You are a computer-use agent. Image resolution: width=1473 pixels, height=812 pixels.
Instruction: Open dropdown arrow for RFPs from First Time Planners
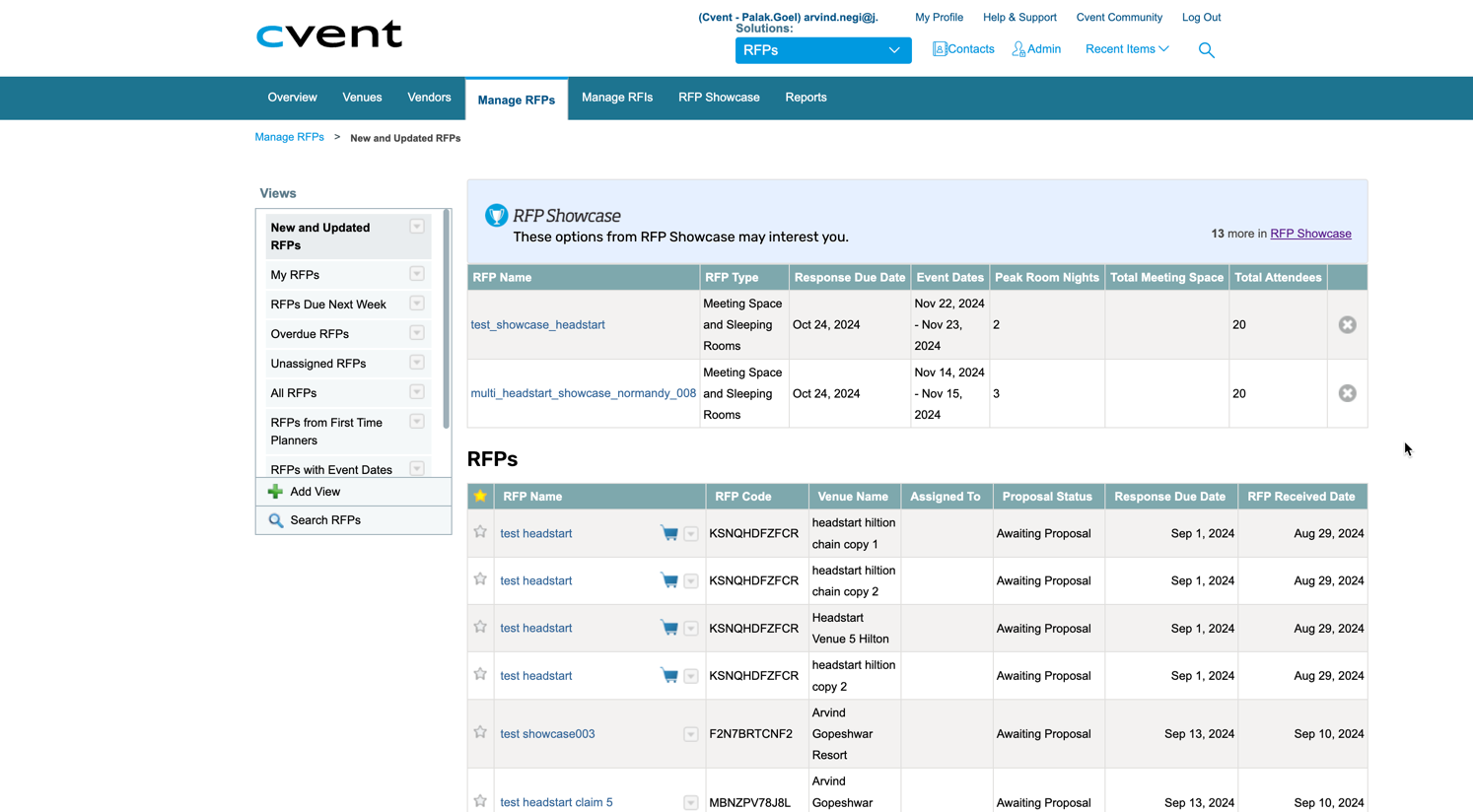(417, 422)
